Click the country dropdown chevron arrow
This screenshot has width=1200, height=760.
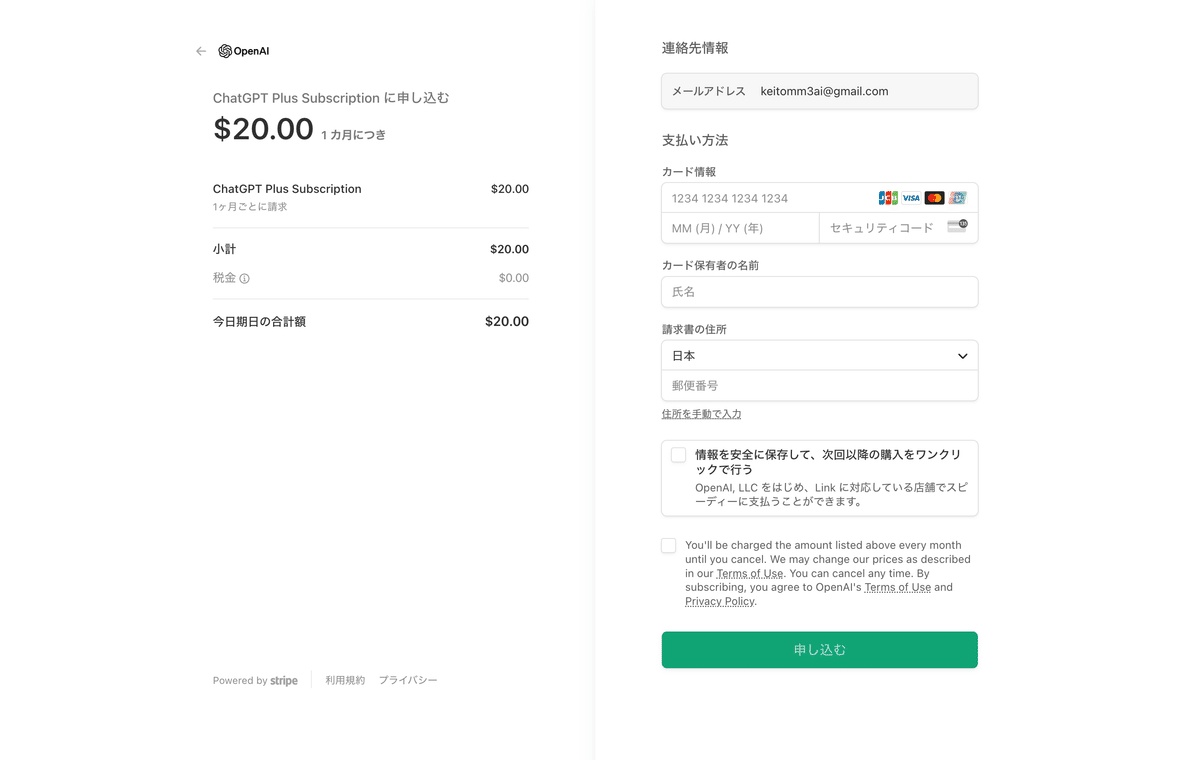coord(963,356)
